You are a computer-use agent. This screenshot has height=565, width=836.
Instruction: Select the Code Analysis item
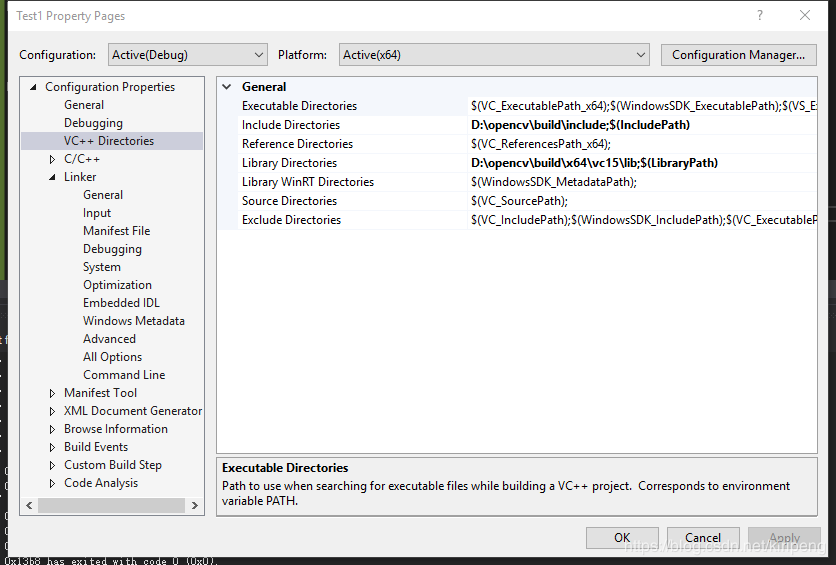click(x=101, y=483)
